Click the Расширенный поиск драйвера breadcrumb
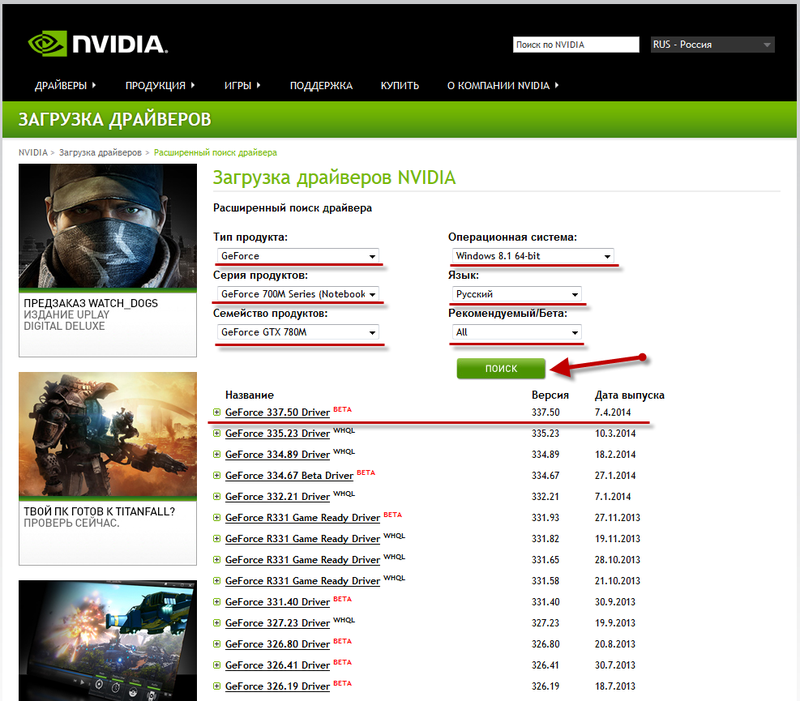Screen dimensions: 800x701 click(215, 153)
